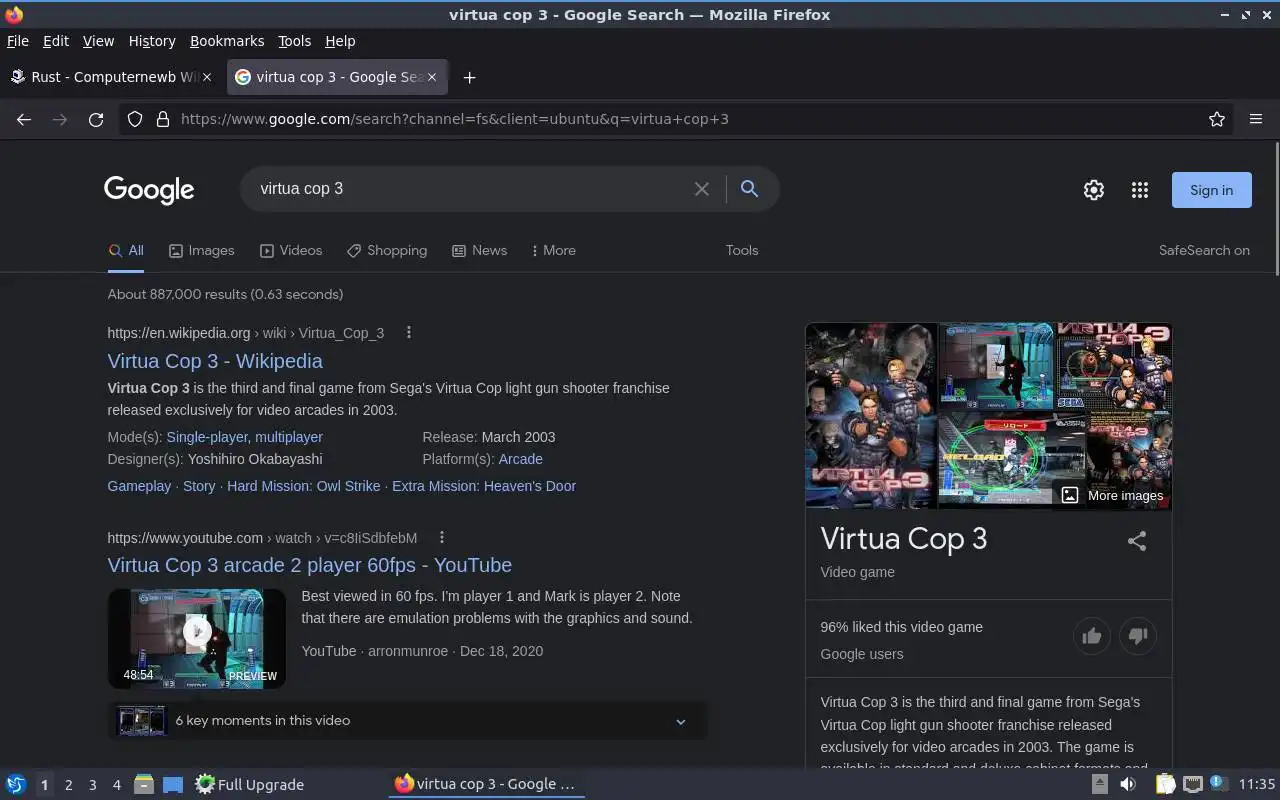Open the History menu
The width and height of the screenshot is (1280, 800).
152,41
